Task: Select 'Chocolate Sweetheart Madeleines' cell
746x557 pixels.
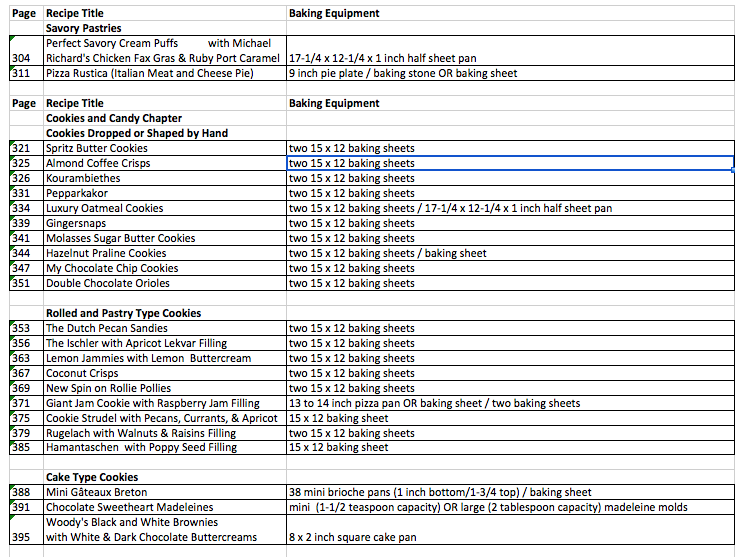Action: (165, 507)
